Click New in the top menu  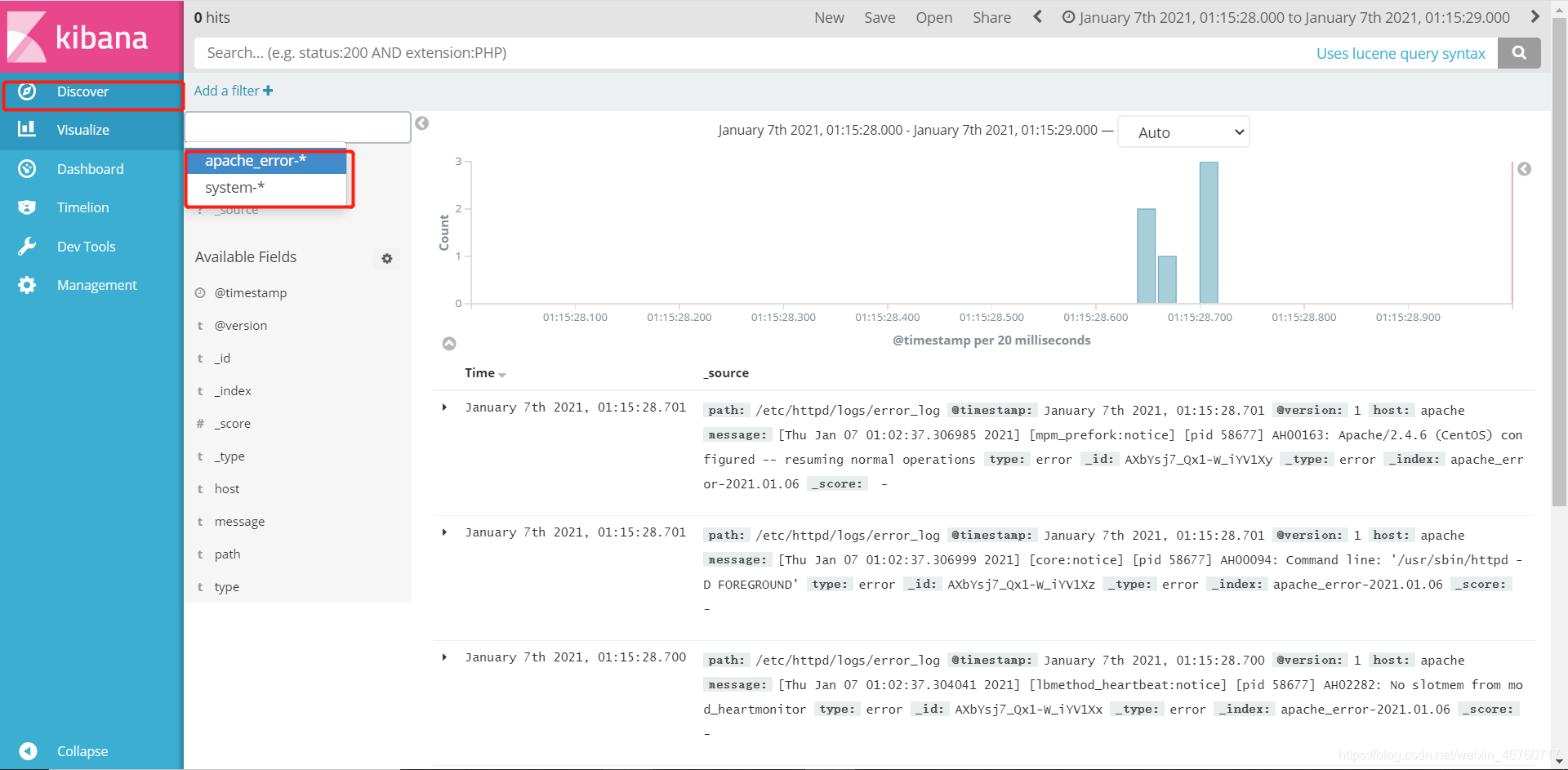coord(829,17)
